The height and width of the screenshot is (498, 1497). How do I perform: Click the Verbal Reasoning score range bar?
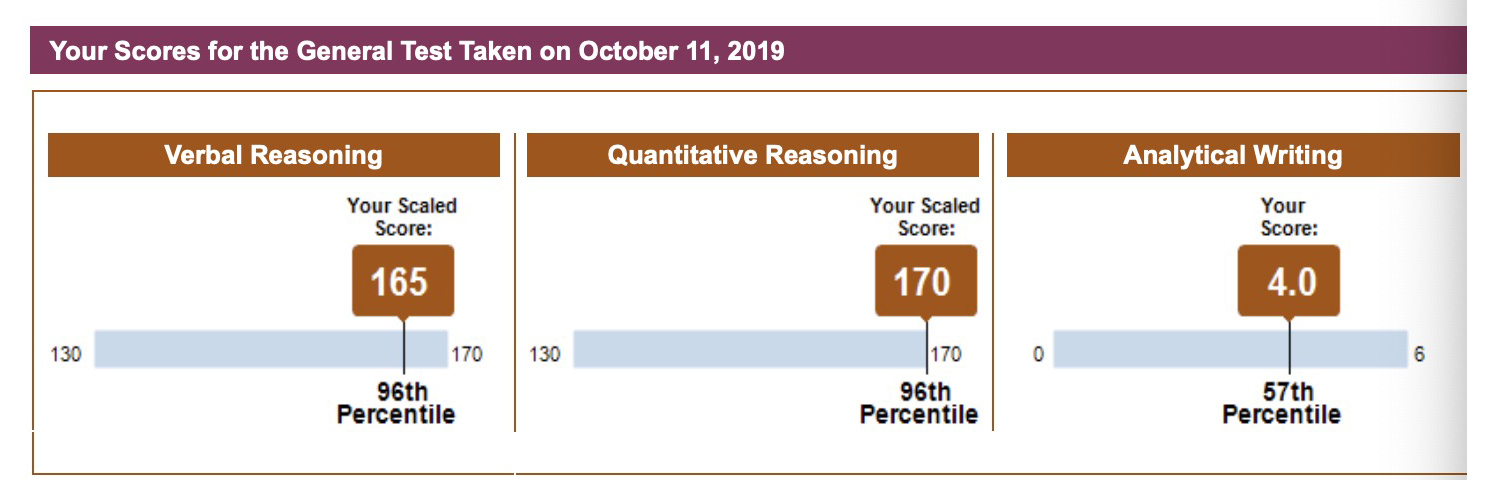tap(250, 350)
